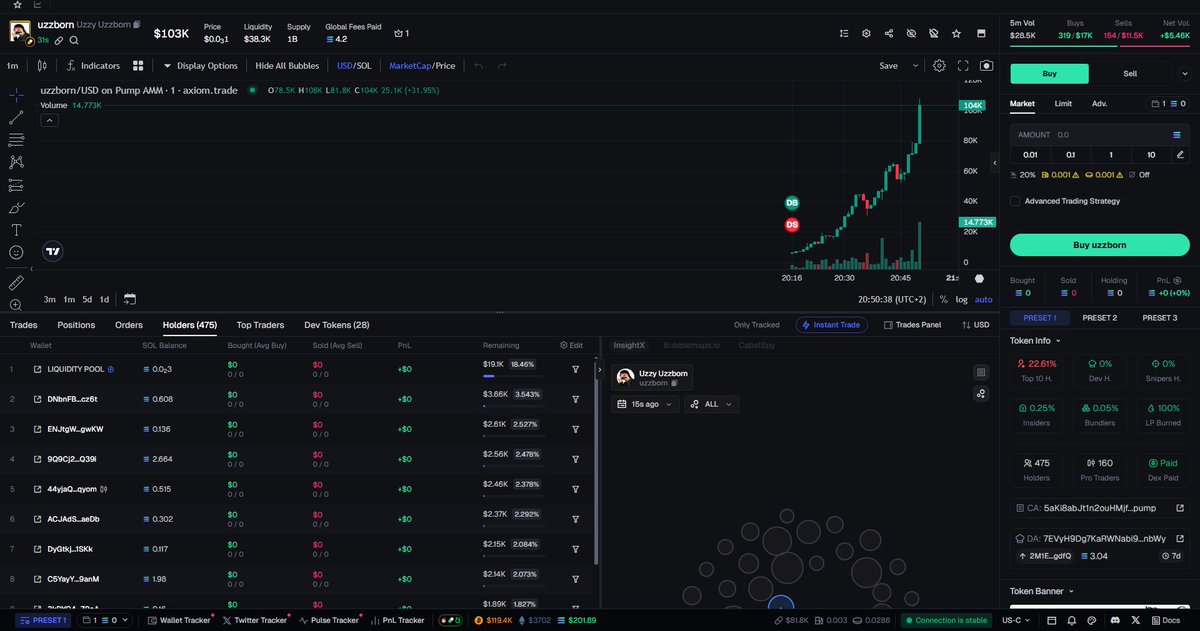Choose the 0.1 quick amount

pyautogui.click(x=1071, y=155)
